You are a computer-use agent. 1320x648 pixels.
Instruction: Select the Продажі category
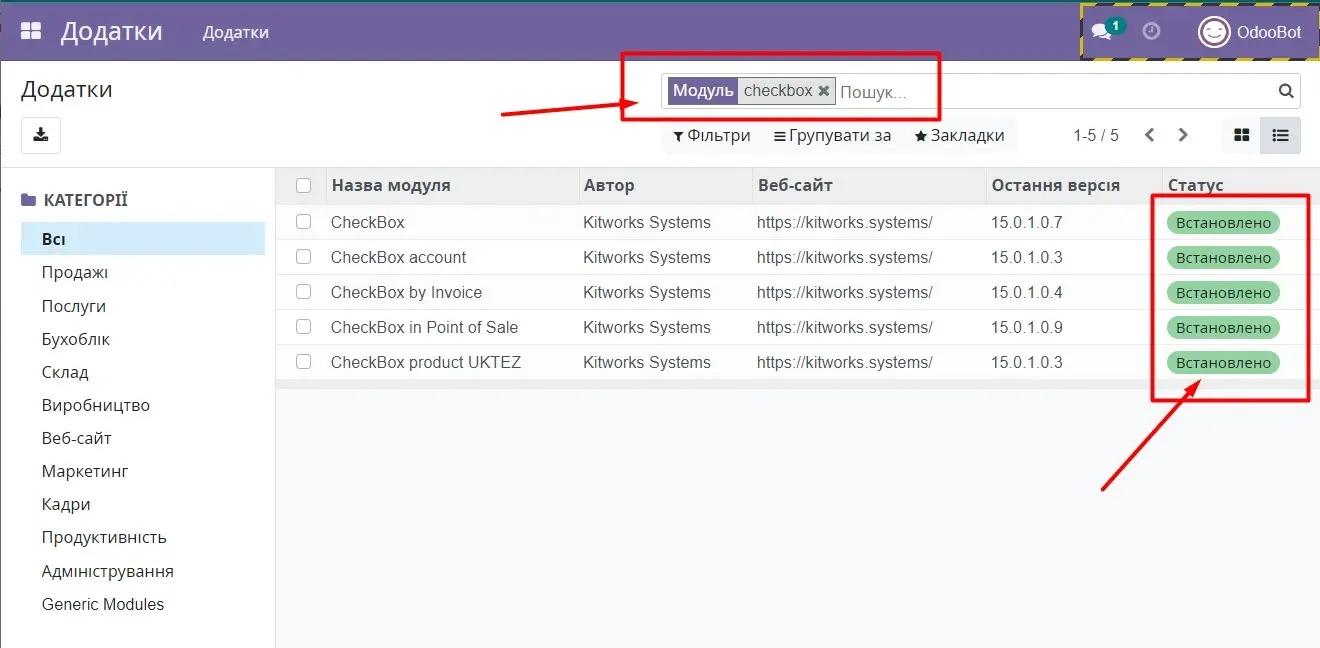pos(75,272)
